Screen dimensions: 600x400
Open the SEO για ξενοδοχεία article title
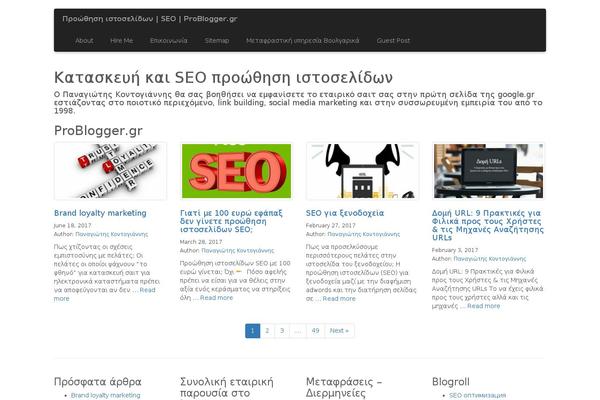345,213
